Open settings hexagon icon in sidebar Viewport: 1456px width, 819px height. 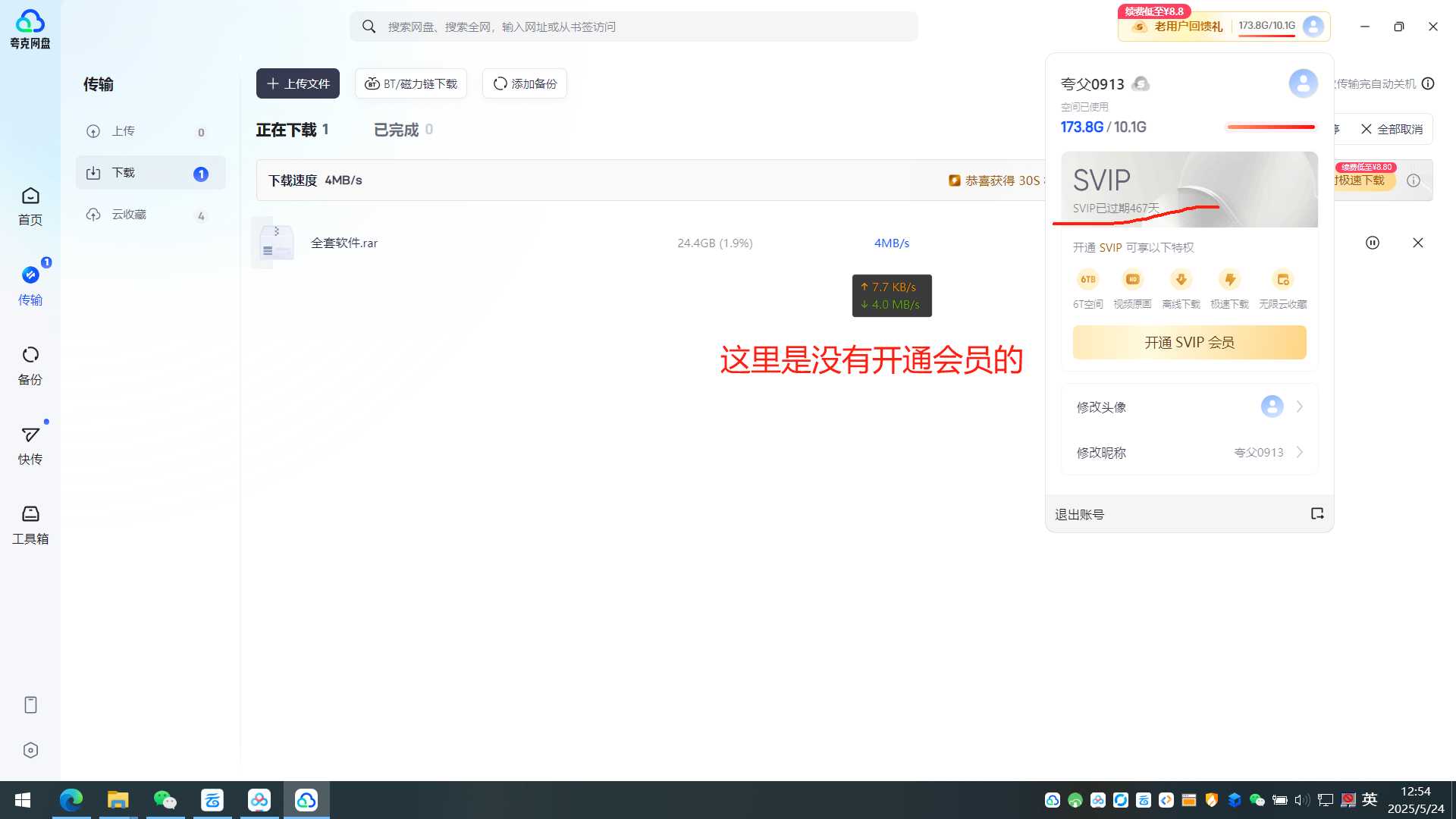(30, 750)
